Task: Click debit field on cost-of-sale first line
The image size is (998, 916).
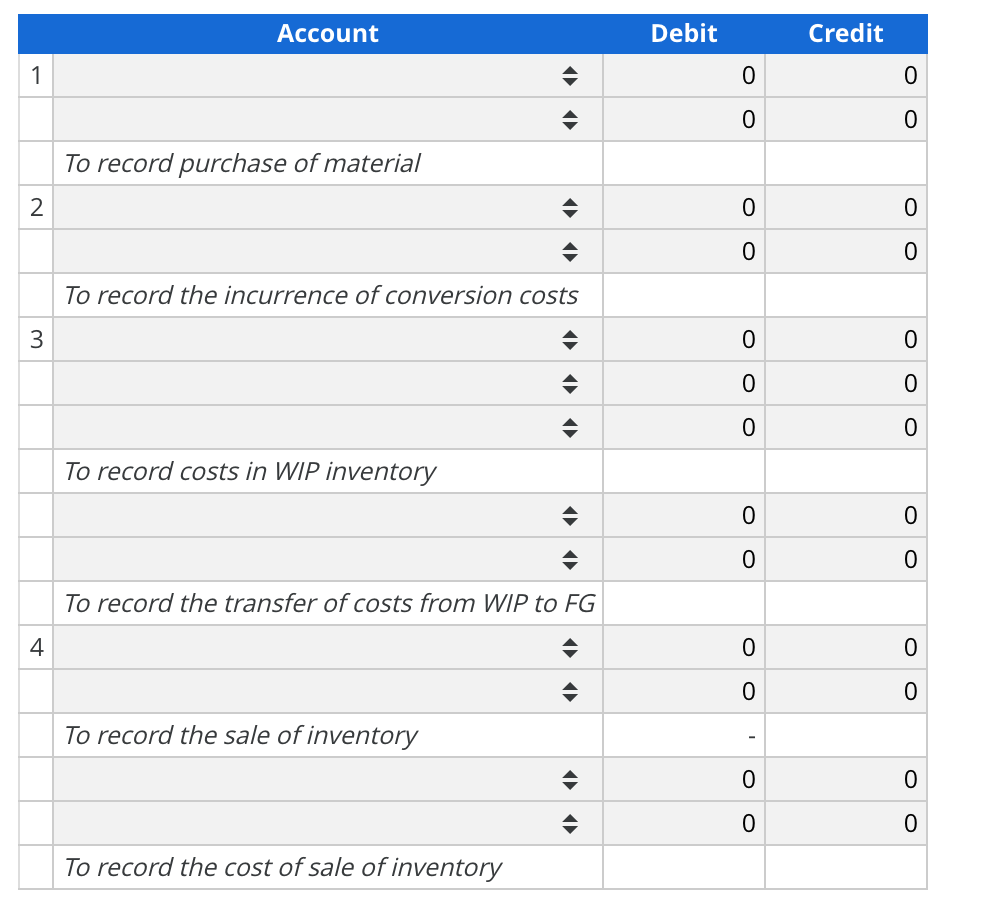Action: click(x=684, y=779)
